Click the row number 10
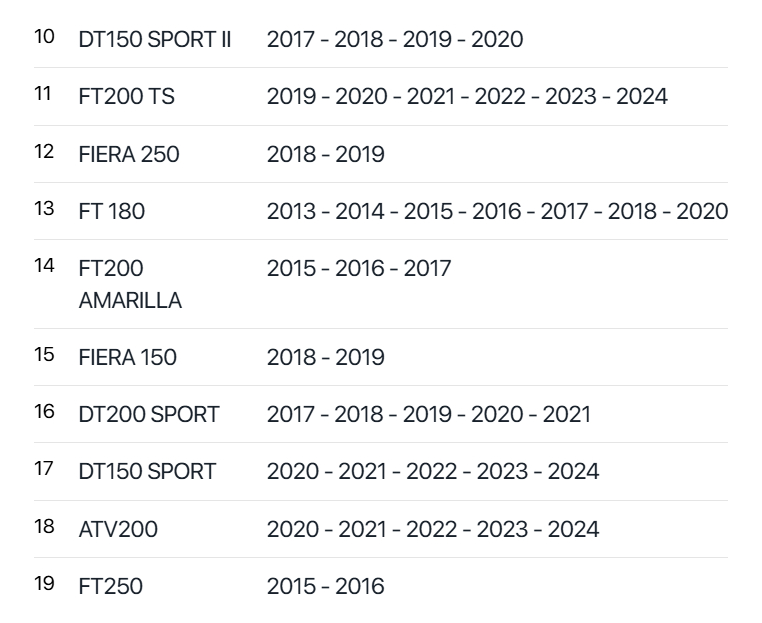Viewport: 762px width, 623px height. (44, 37)
